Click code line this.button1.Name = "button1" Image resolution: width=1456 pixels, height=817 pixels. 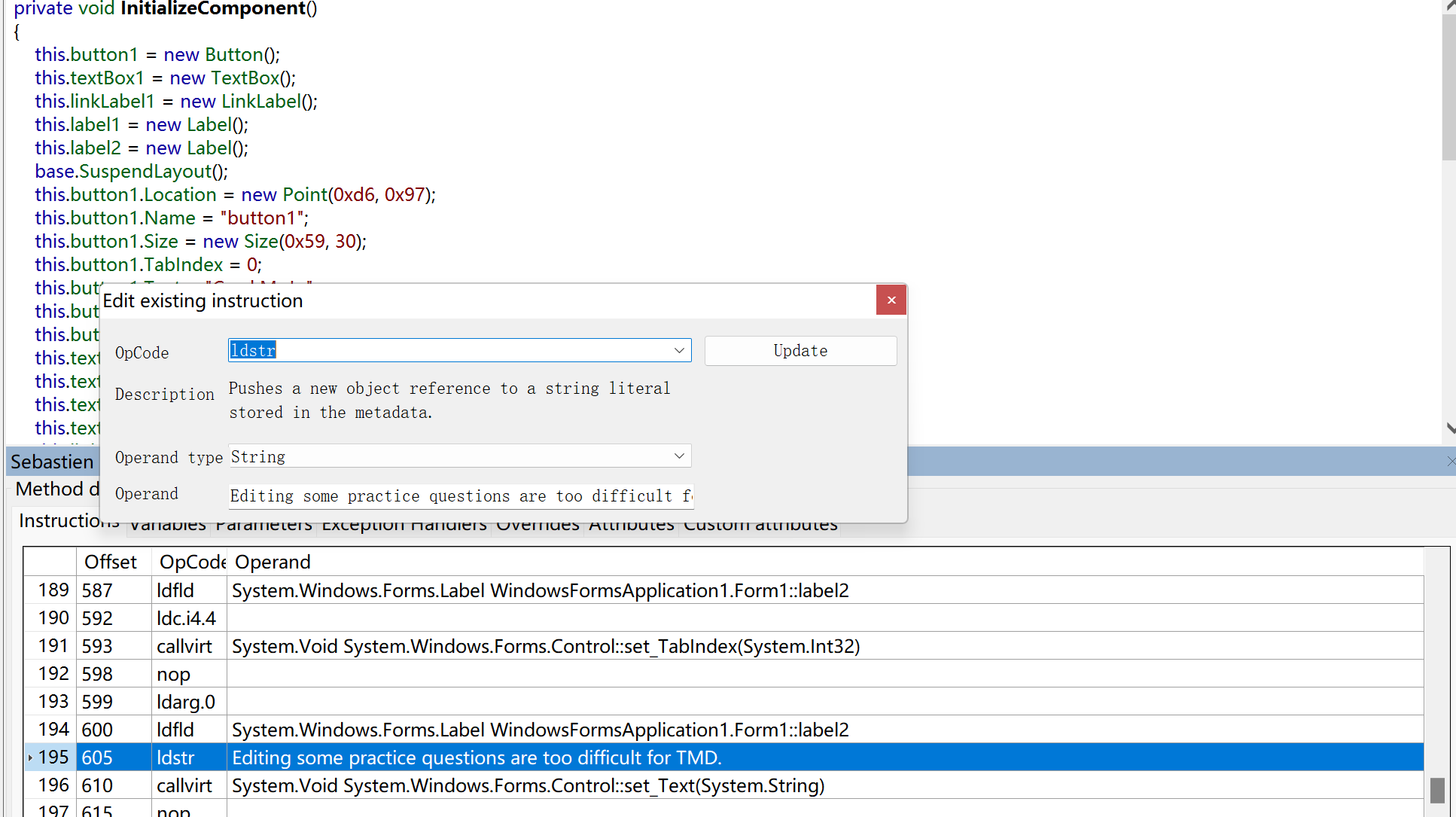point(172,218)
